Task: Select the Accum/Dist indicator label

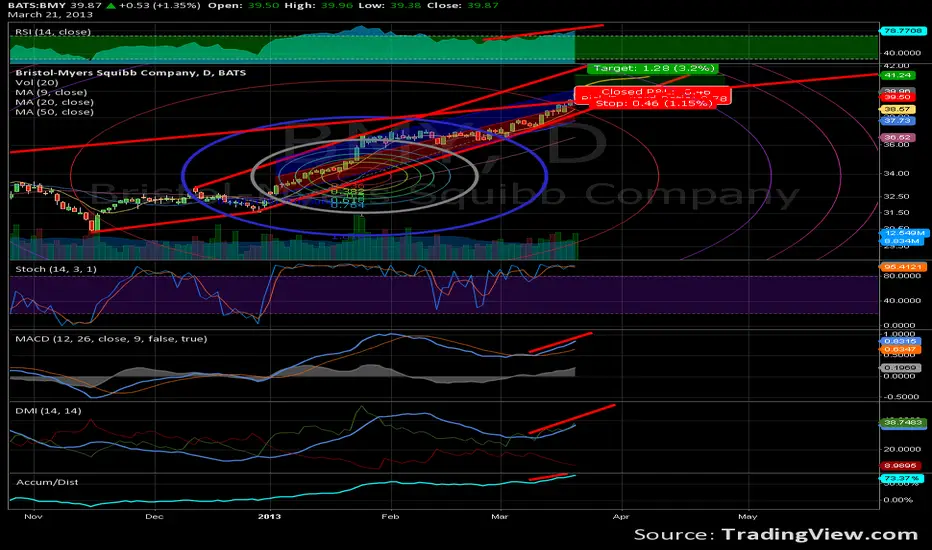Action: 47,482
